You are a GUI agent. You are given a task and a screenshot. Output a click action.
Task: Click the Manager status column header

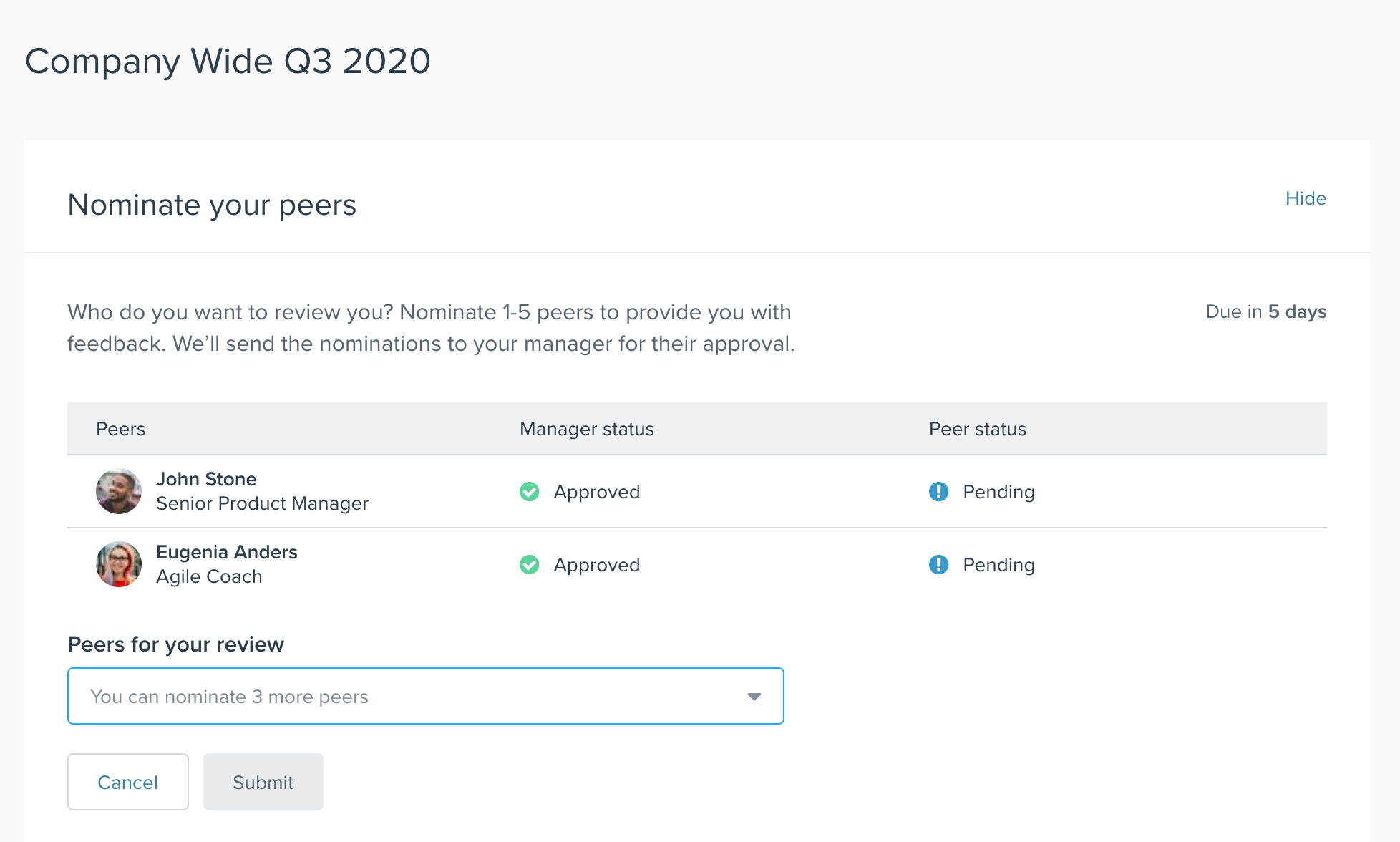(587, 429)
